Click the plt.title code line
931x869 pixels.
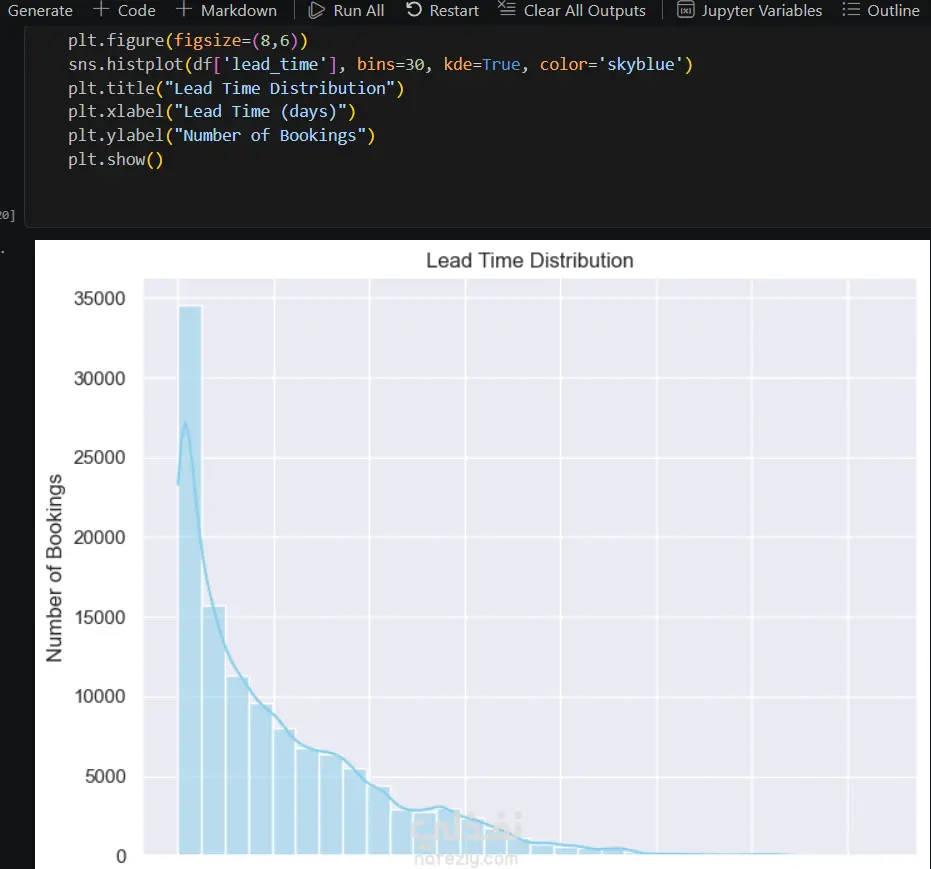[236, 88]
